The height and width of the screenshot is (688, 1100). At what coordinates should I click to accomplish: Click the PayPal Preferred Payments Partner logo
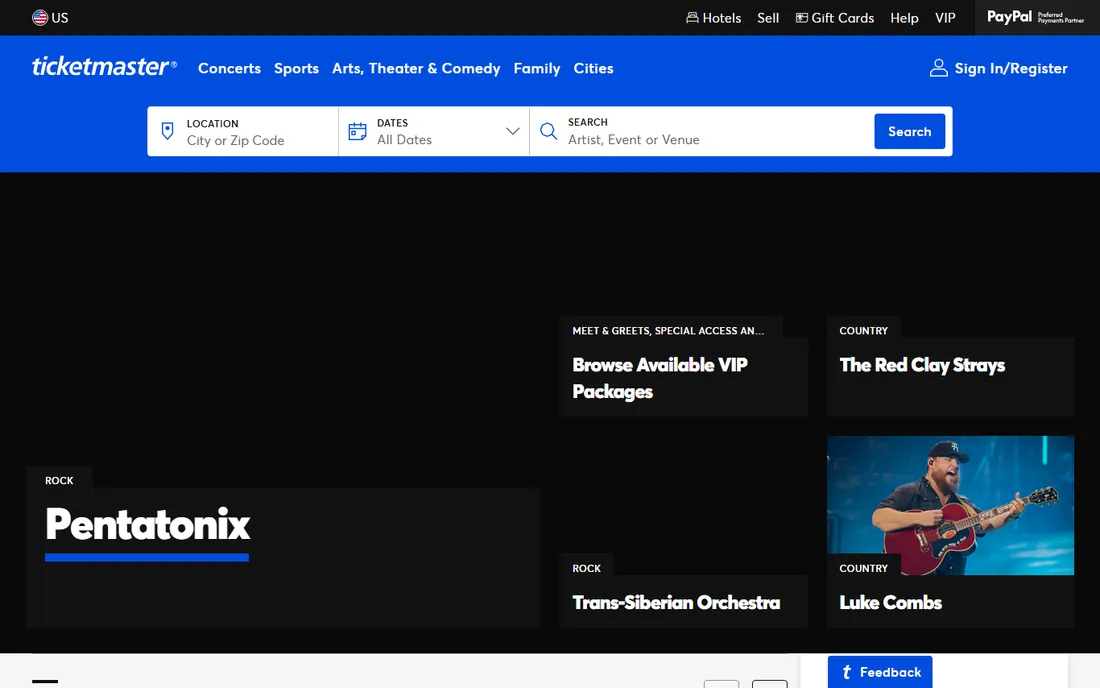coord(1035,17)
